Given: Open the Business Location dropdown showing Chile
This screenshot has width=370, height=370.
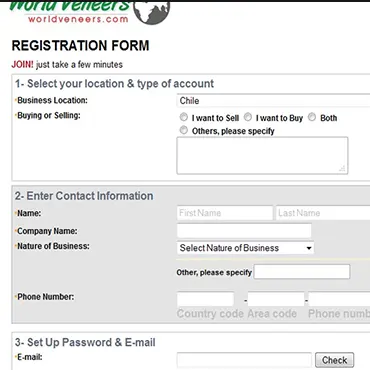Looking at the screenshot, I should [x=273, y=101].
